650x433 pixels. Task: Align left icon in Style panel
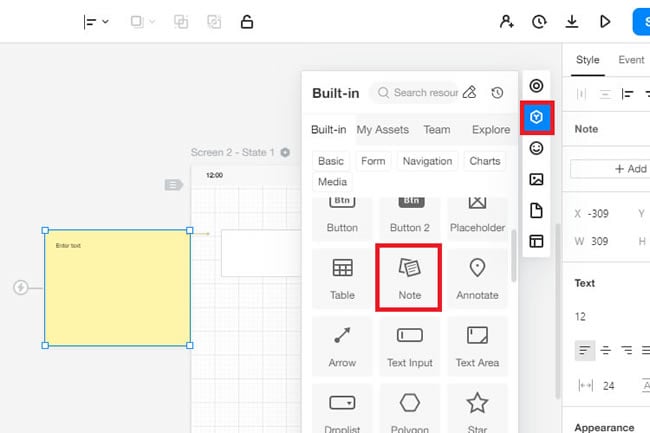[628, 94]
